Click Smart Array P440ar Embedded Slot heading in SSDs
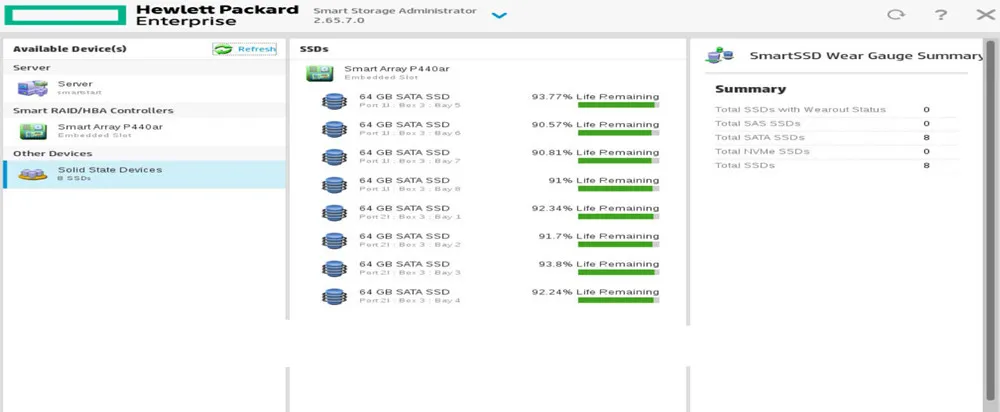 pyautogui.click(x=397, y=73)
